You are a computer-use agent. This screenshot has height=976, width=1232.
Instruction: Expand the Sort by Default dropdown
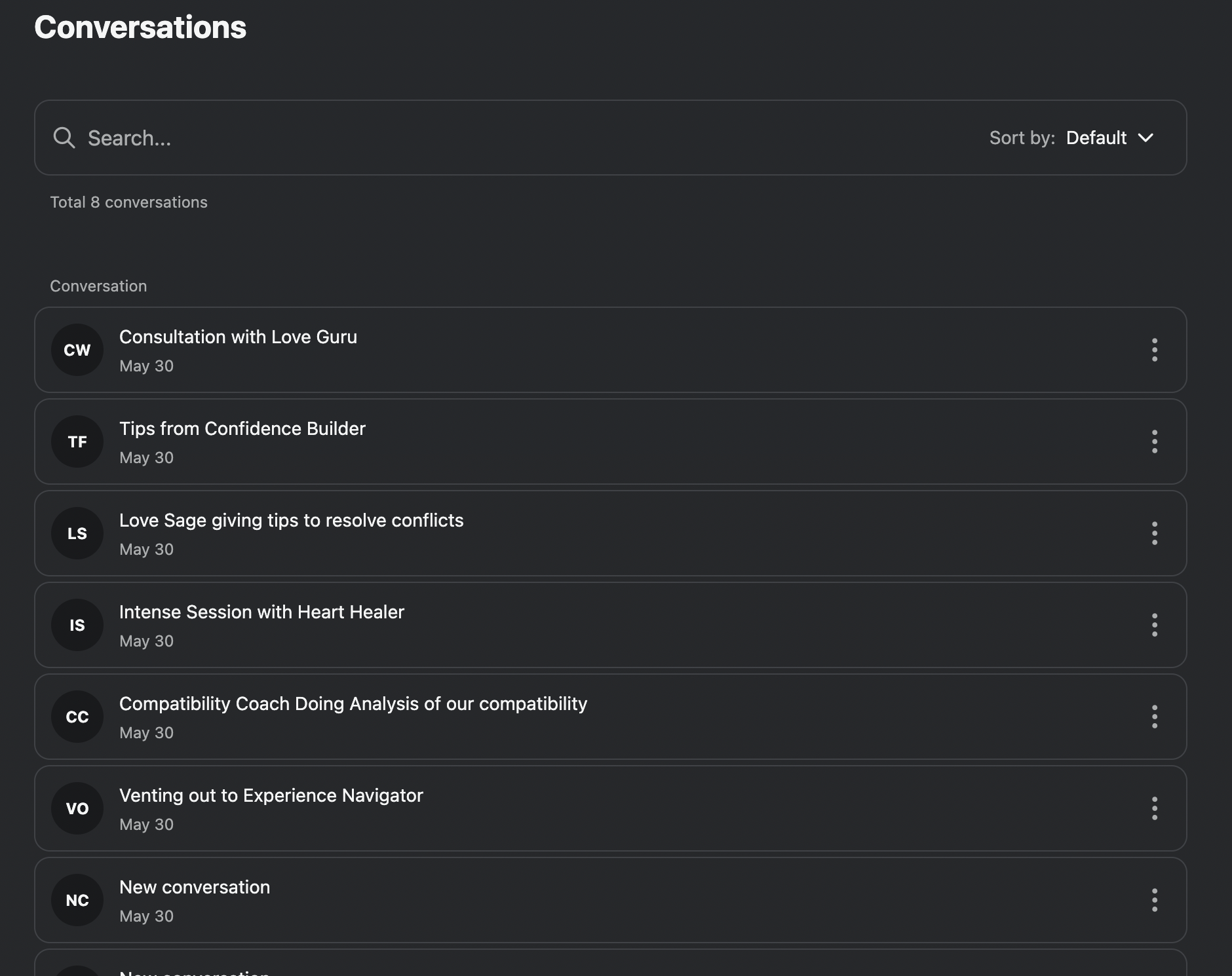(x=1096, y=138)
